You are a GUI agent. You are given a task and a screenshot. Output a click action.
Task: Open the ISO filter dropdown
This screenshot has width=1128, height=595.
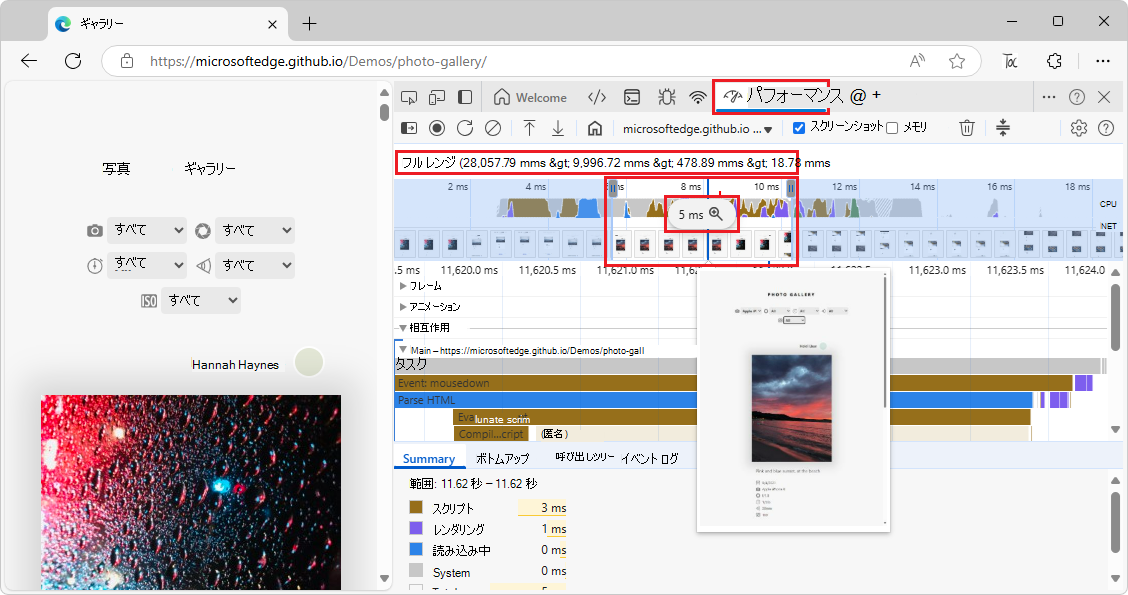coord(201,299)
